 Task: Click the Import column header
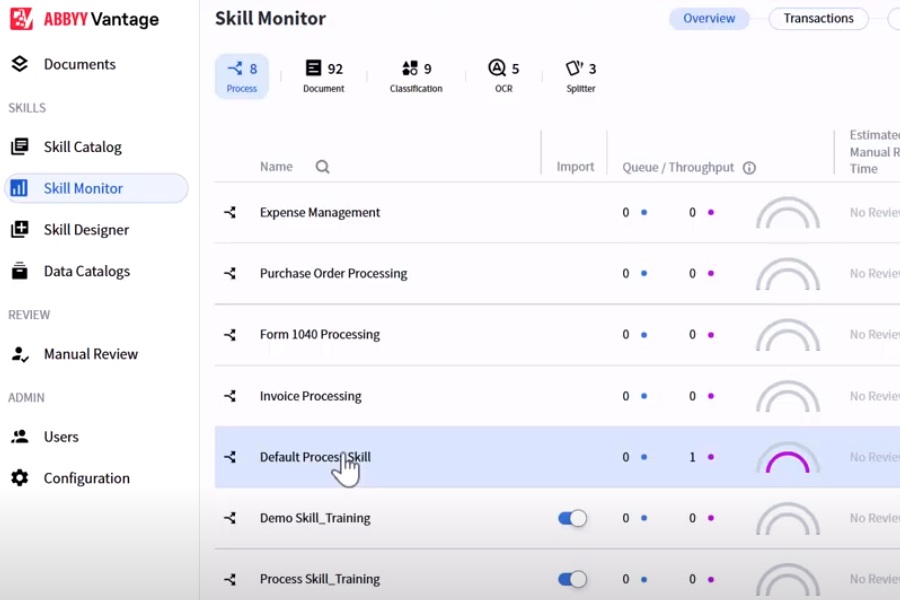(575, 167)
